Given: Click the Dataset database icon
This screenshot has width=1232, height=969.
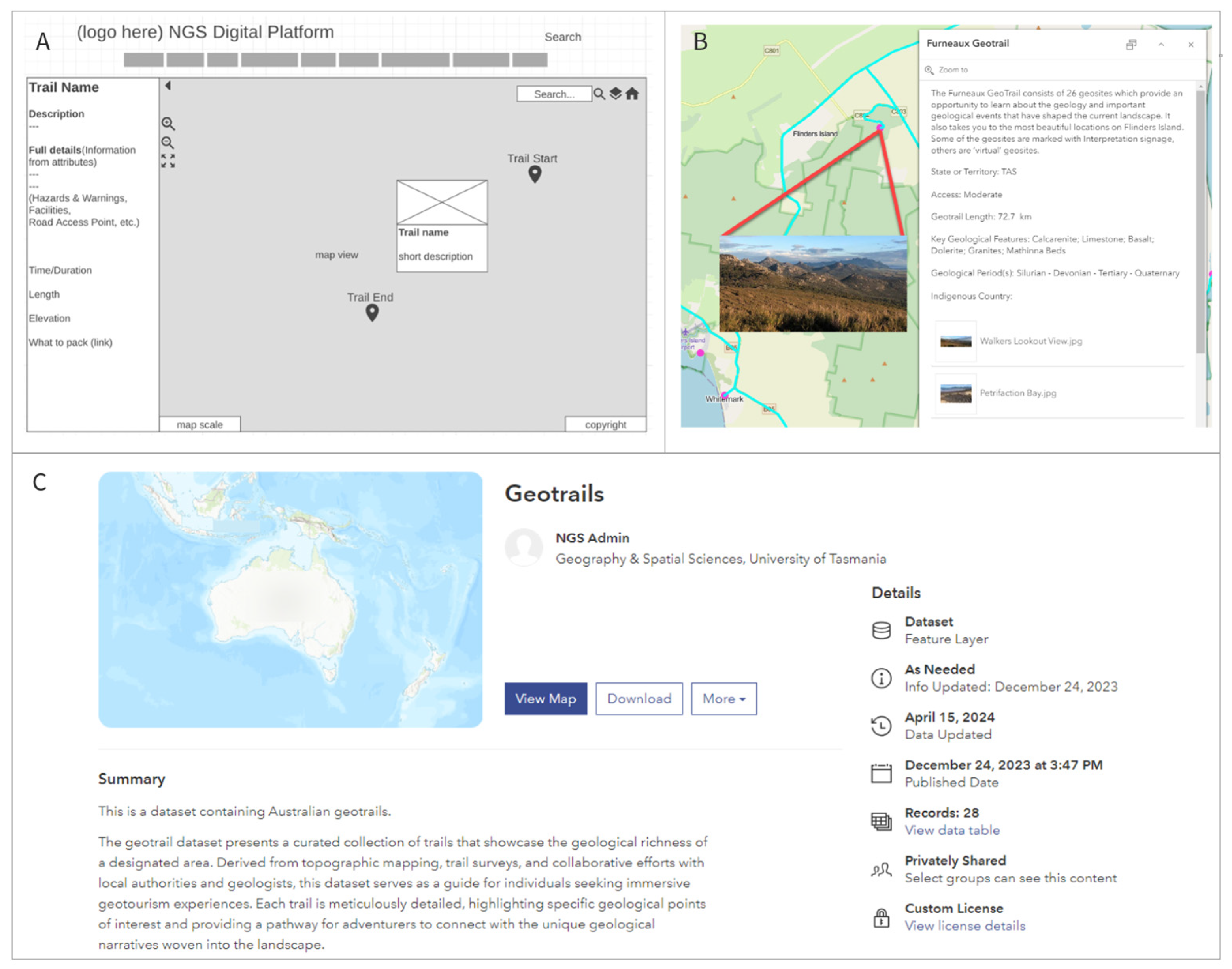Looking at the screenshot, I should point(882,631).
